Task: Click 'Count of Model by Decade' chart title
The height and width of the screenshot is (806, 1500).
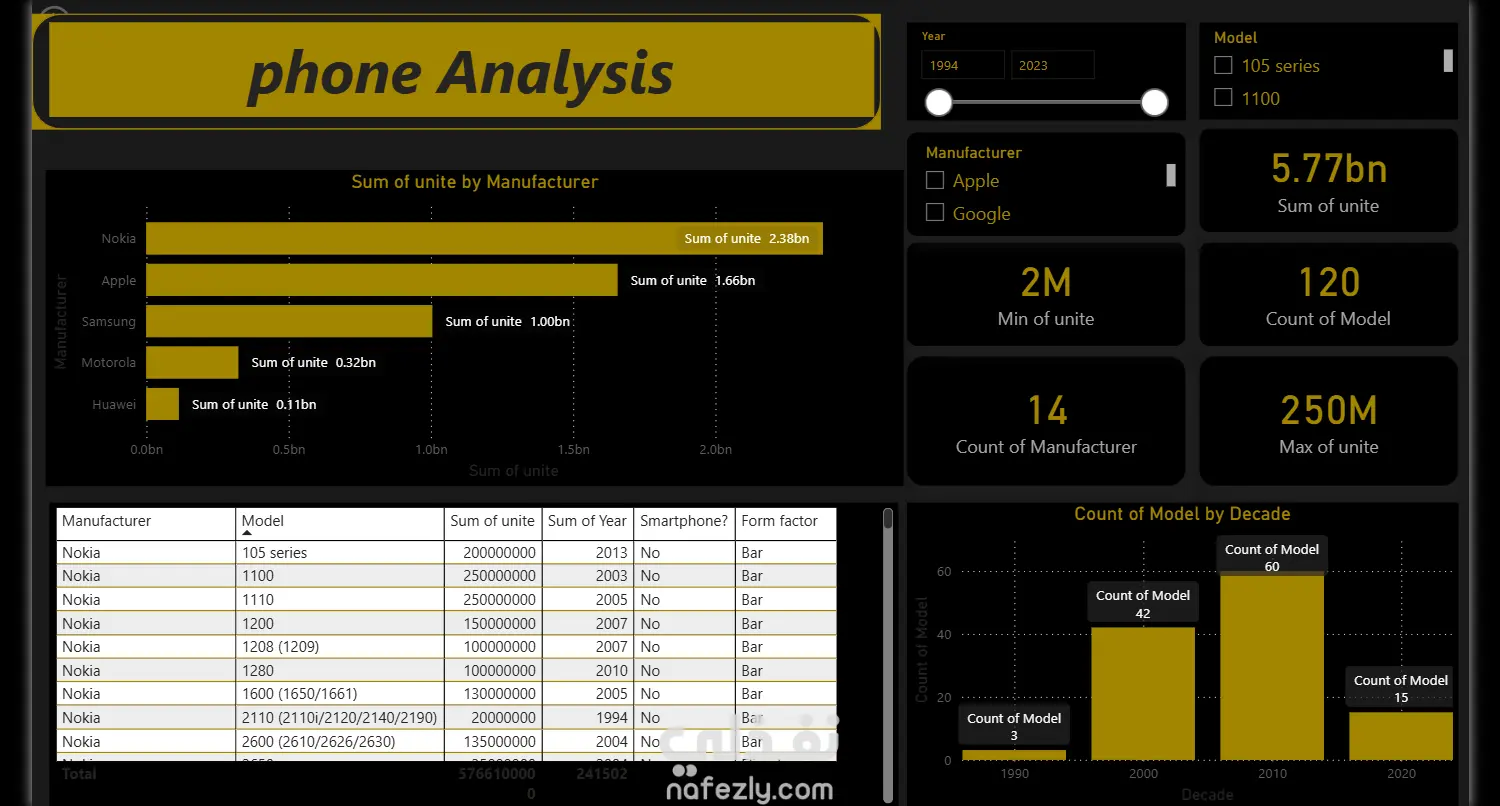Action: coord(1182,514)
